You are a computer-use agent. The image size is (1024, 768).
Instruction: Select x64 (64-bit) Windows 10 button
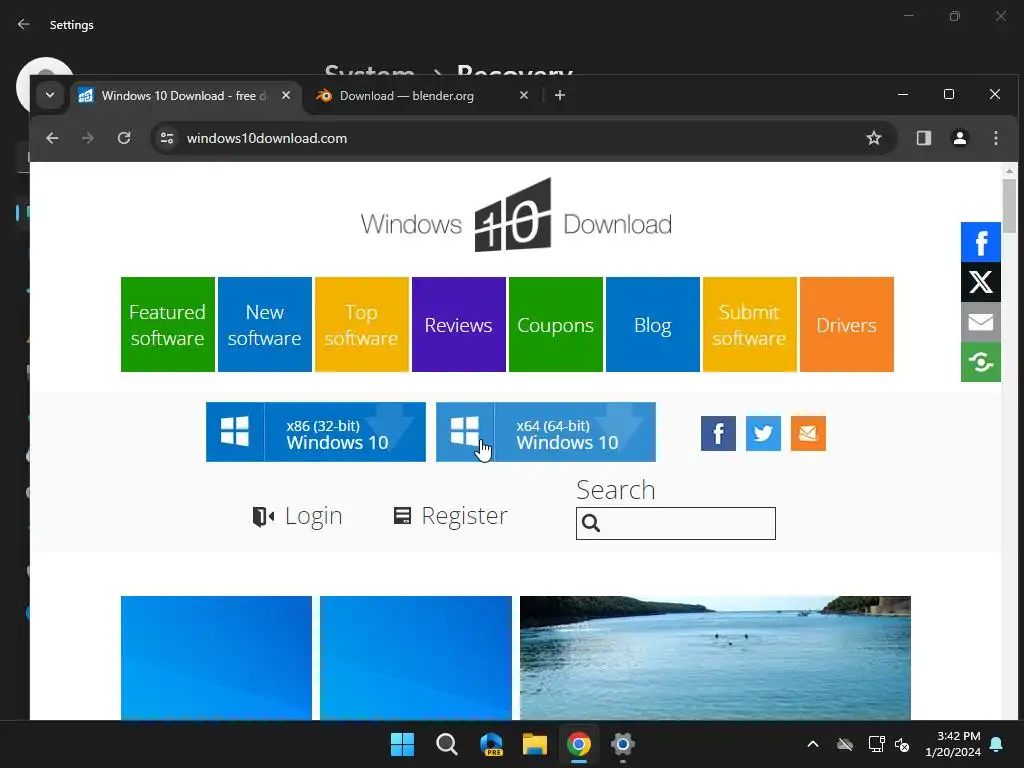pyautogui.click(x=545, y=432)
